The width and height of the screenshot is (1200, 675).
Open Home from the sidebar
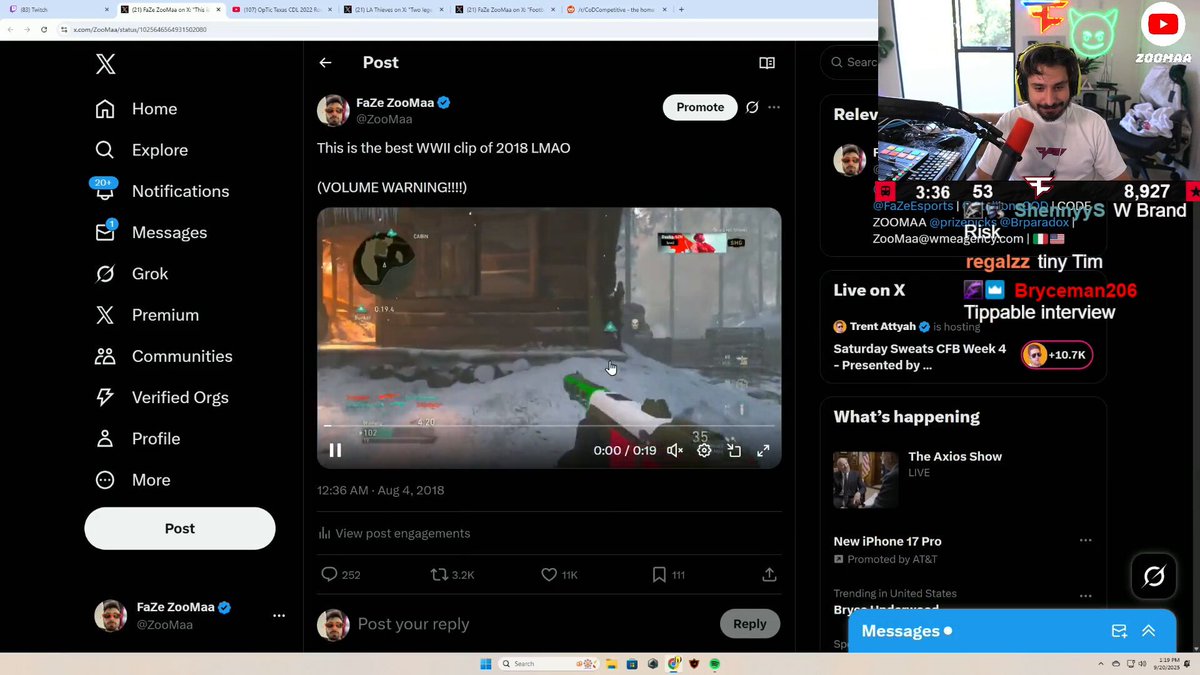[x=136, y=109]
